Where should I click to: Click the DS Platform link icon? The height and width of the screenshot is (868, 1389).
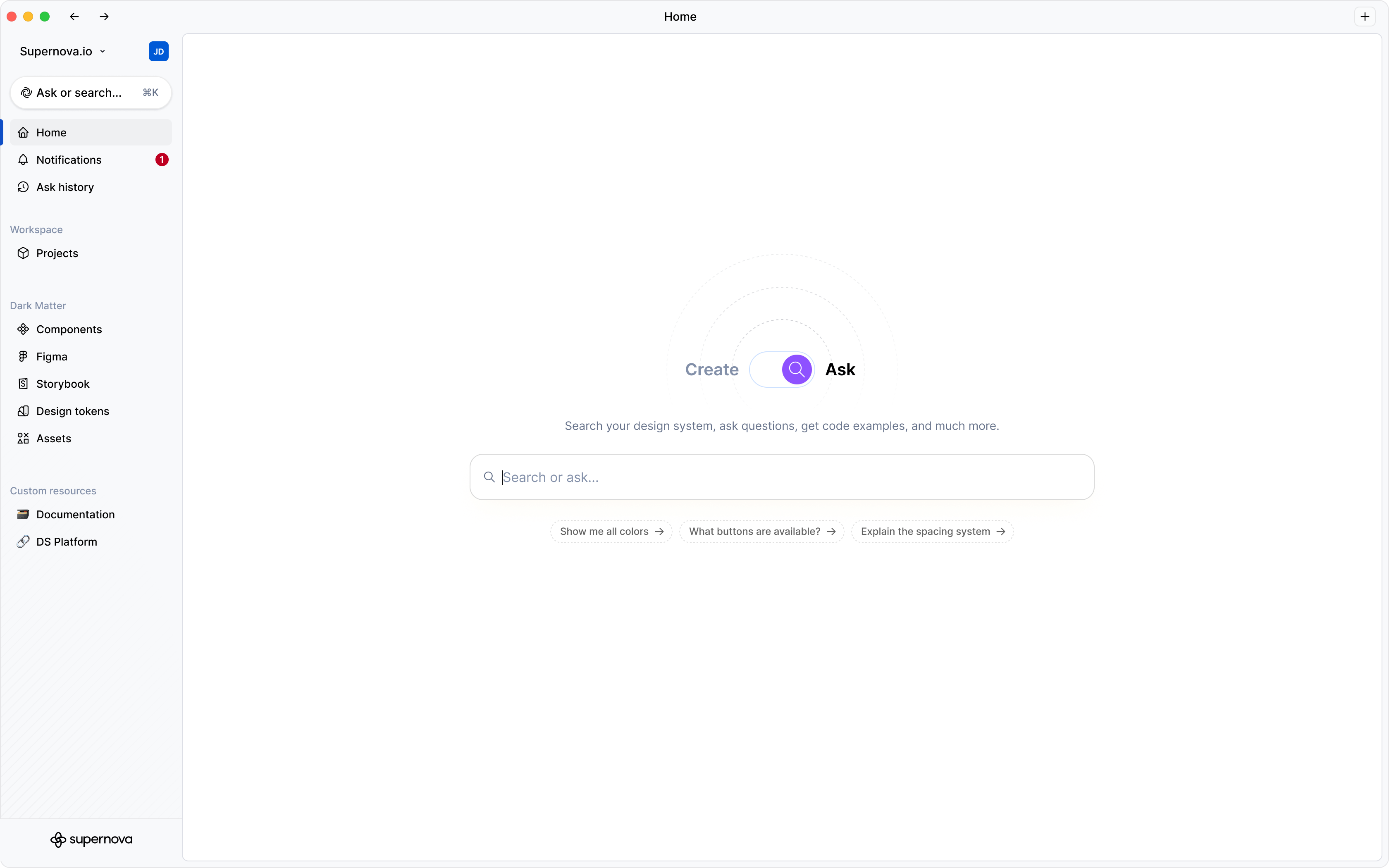point(23,541)
